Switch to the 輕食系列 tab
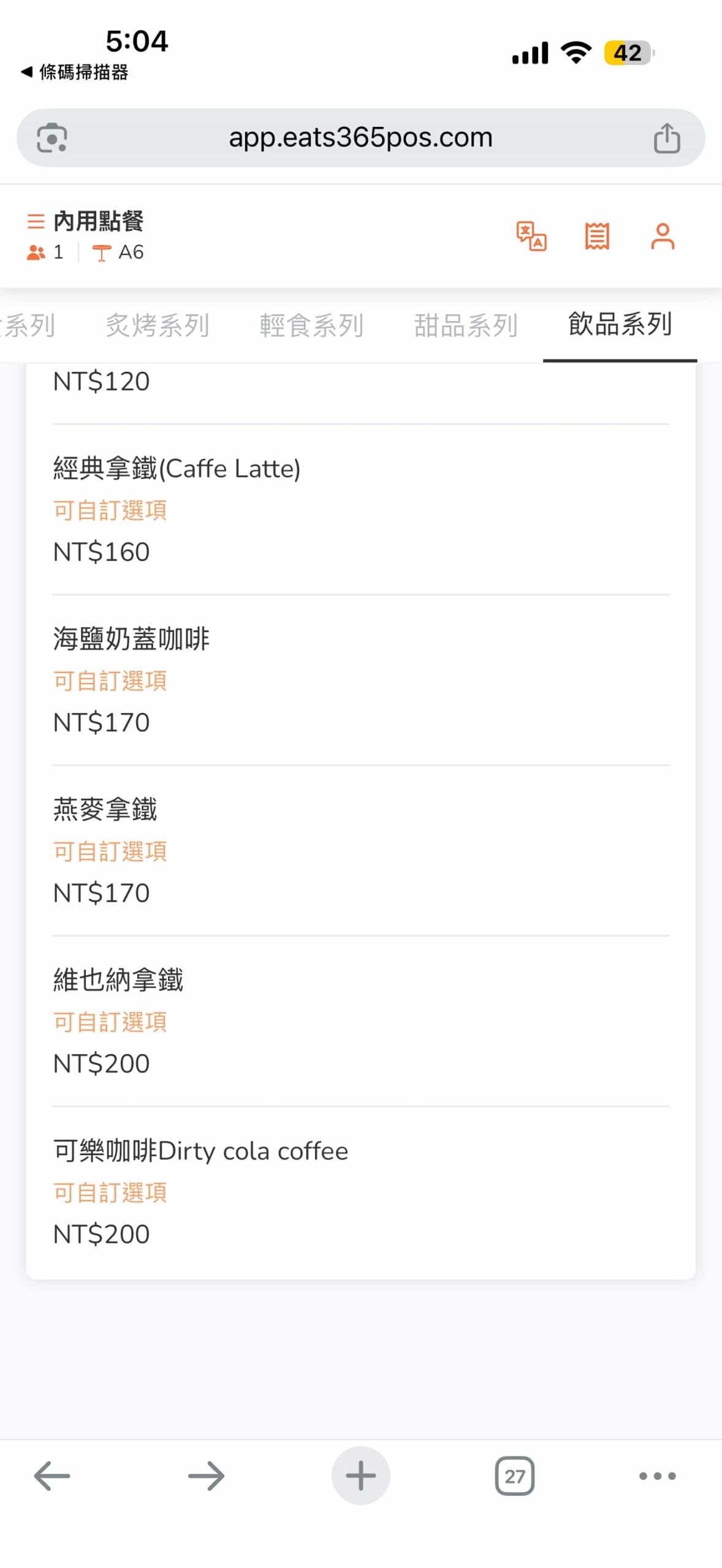 point(311,325)
